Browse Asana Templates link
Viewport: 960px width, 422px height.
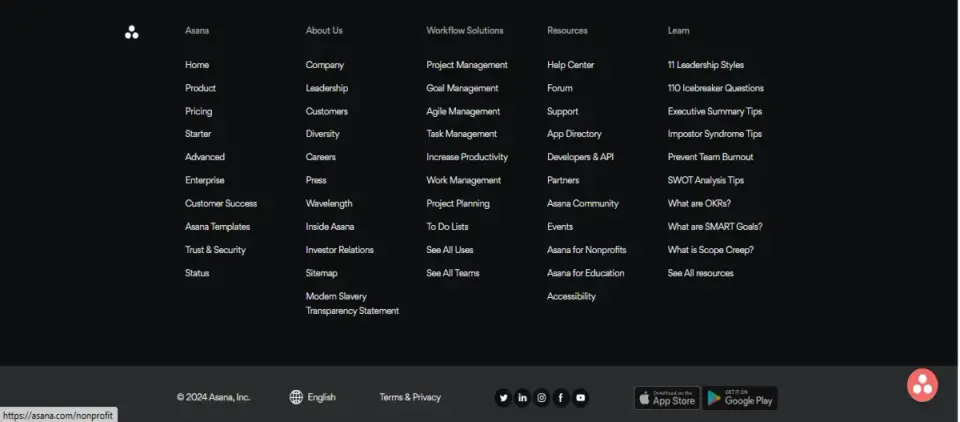217,227
